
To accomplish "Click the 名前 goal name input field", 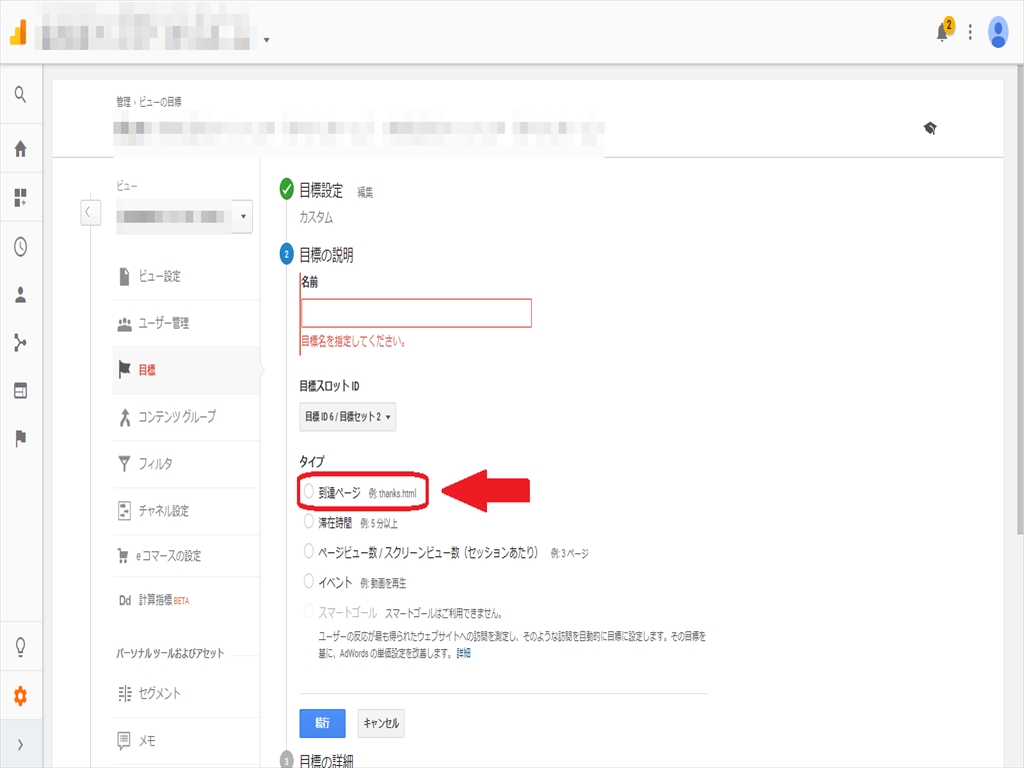I will point(416,313).
